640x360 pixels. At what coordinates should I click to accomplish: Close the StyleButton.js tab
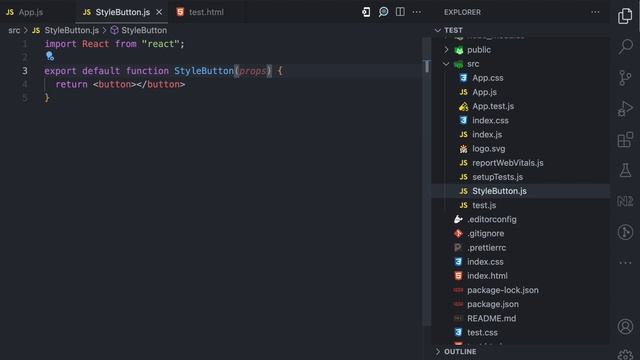pos(159,12)
